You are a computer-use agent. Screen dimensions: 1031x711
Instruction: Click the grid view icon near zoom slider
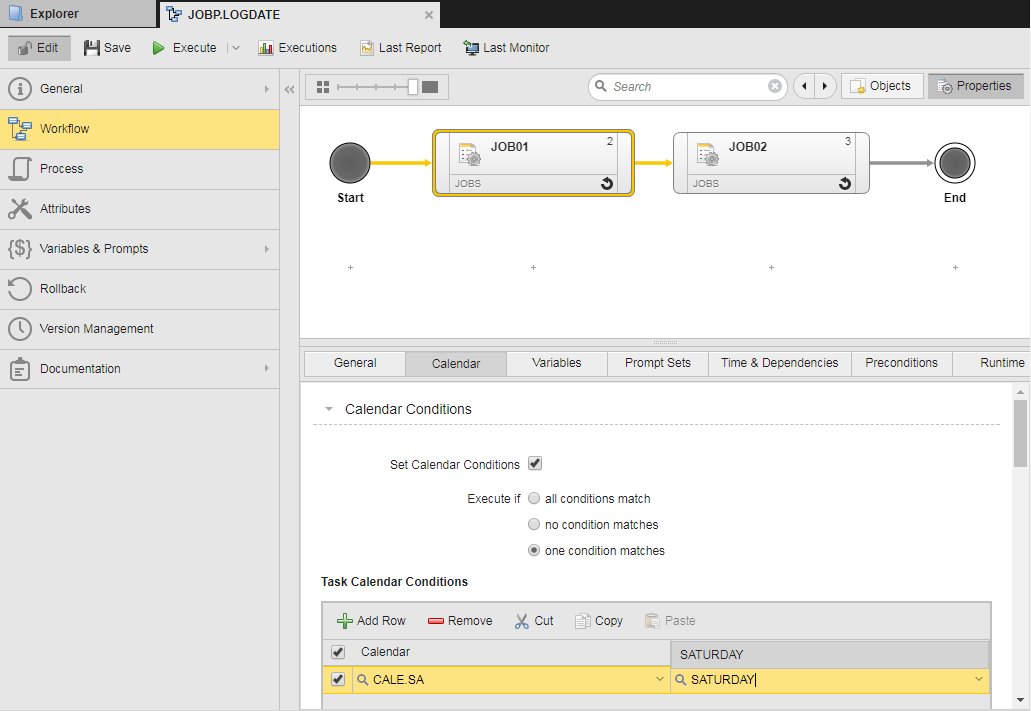(323, 87)
